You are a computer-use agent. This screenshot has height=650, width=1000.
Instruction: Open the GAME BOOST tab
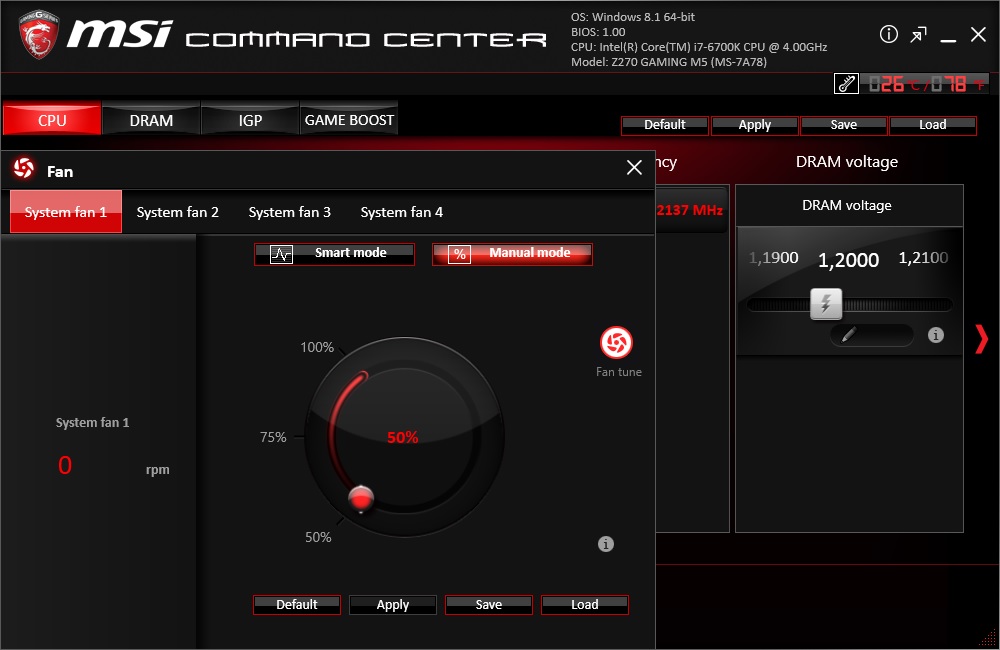point(349,119)
